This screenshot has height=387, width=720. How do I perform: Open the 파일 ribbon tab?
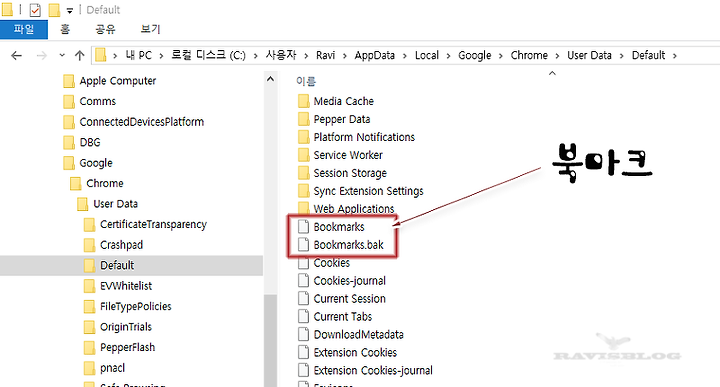23,29
